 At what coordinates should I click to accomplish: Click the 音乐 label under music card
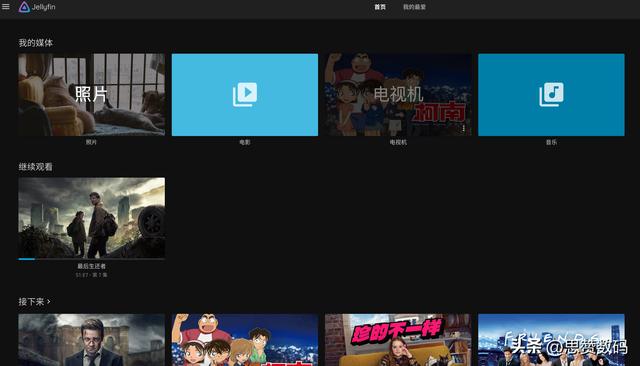551,142
